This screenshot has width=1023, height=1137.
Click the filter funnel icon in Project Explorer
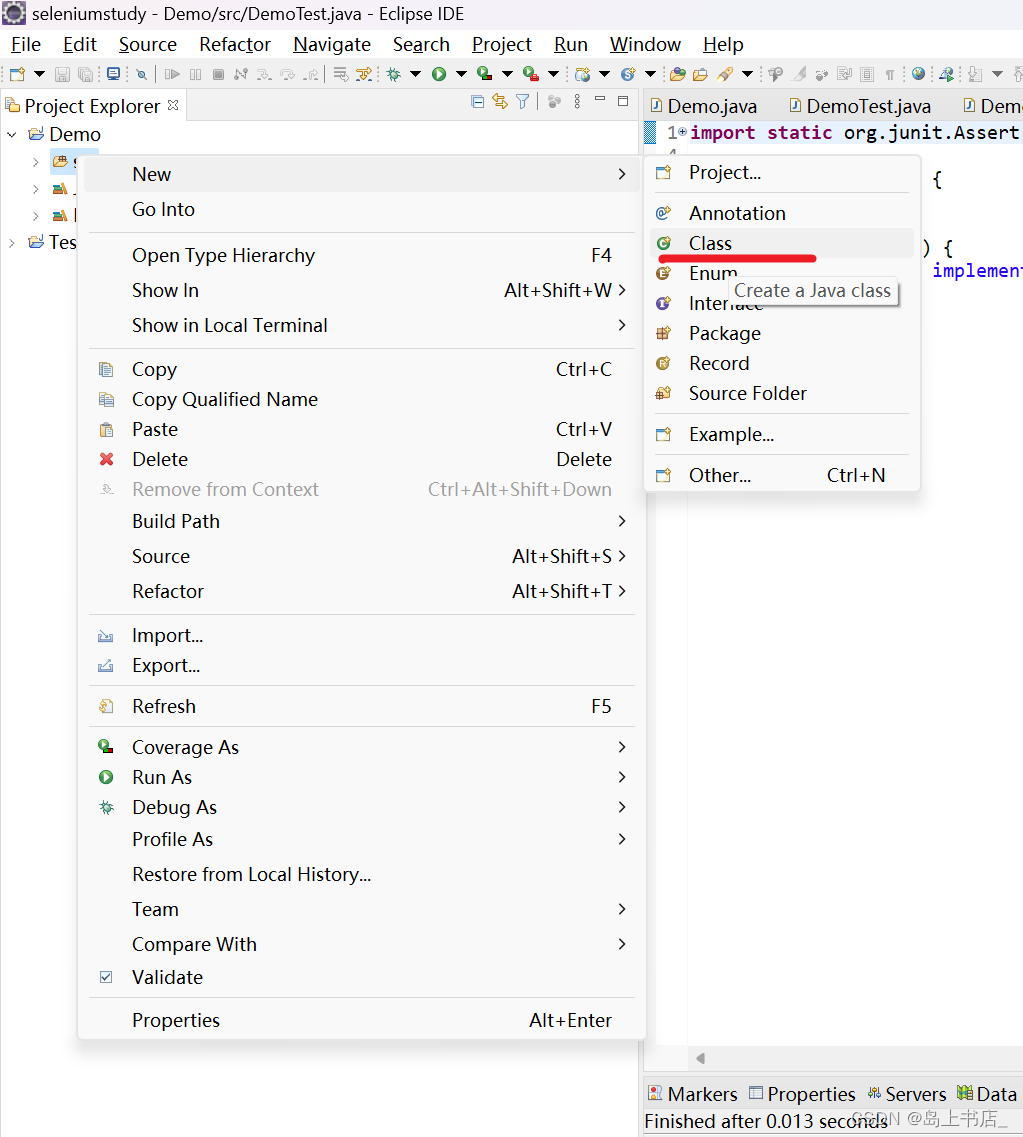click(522, 102)
